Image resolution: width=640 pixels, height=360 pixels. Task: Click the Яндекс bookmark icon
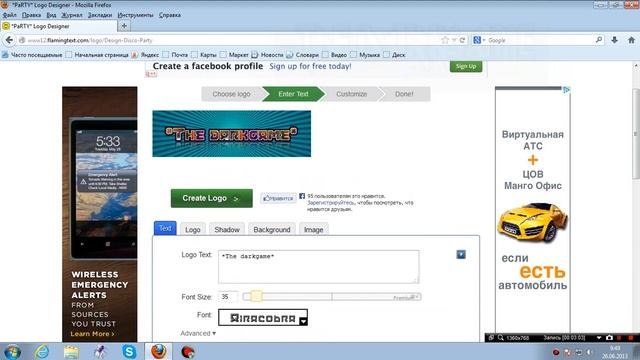tap(135, 55)
